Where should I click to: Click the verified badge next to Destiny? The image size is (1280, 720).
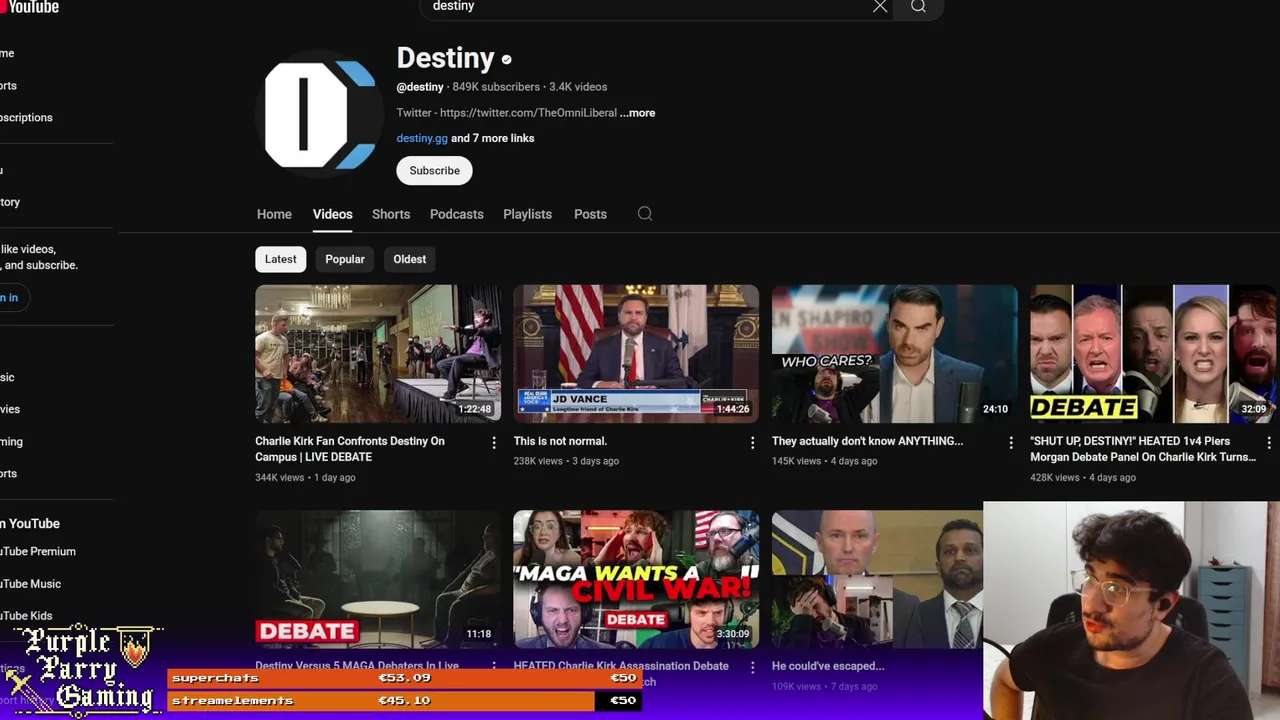pyautogui.click(x=507, y=60)
